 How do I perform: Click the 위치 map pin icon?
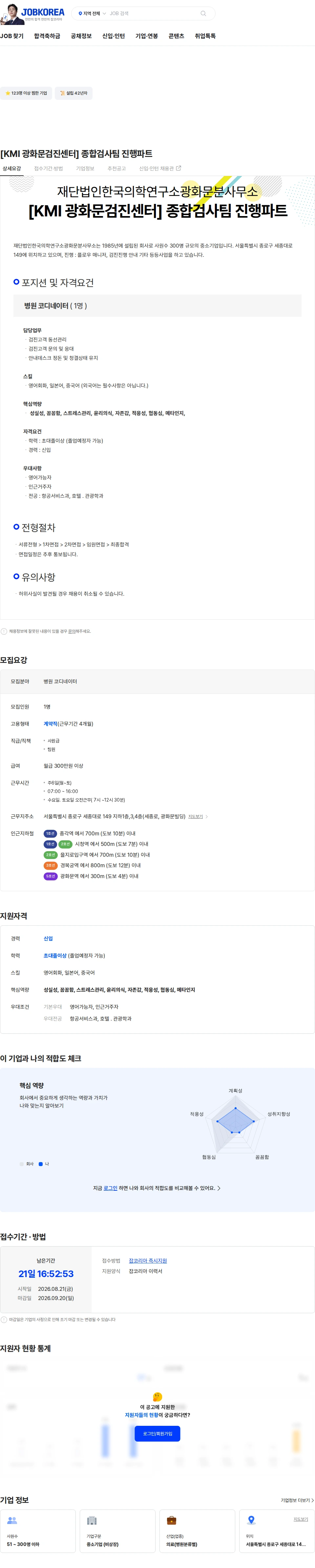tap(251, 1520)
